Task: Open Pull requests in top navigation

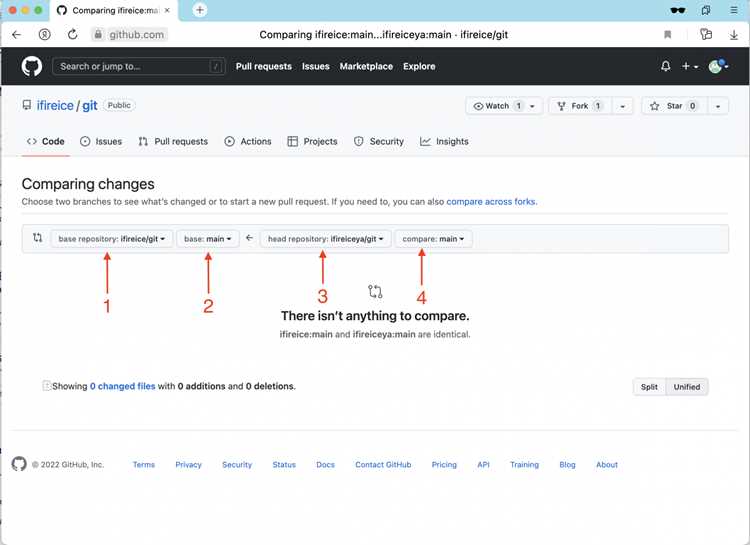Action: [264, 67]
